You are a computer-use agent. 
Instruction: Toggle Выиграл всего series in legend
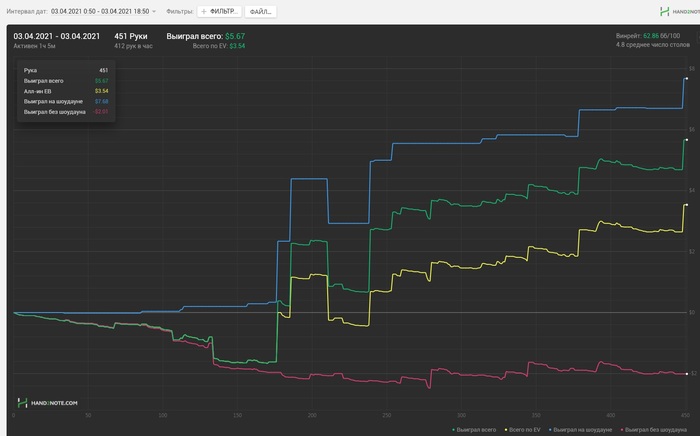[x=474, y=430]
